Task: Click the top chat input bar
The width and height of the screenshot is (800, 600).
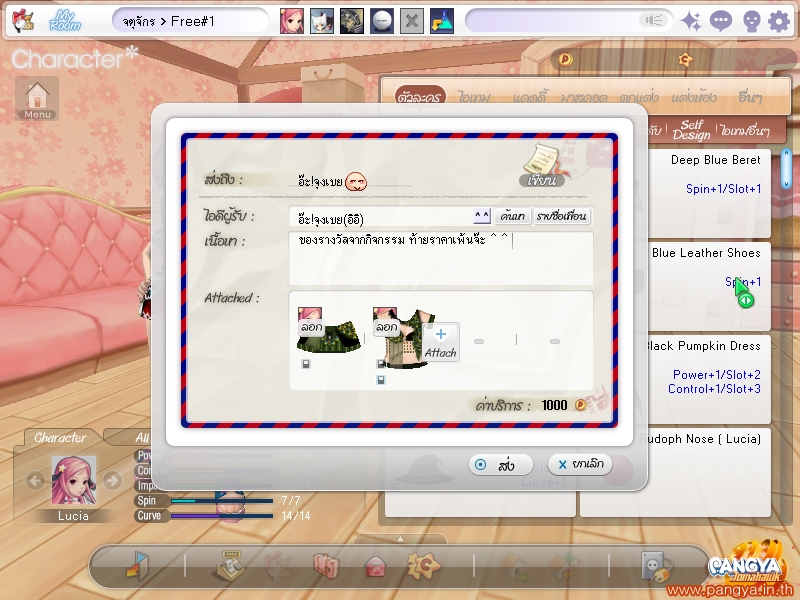Action: pyautogui.click(x=568, y=21)
